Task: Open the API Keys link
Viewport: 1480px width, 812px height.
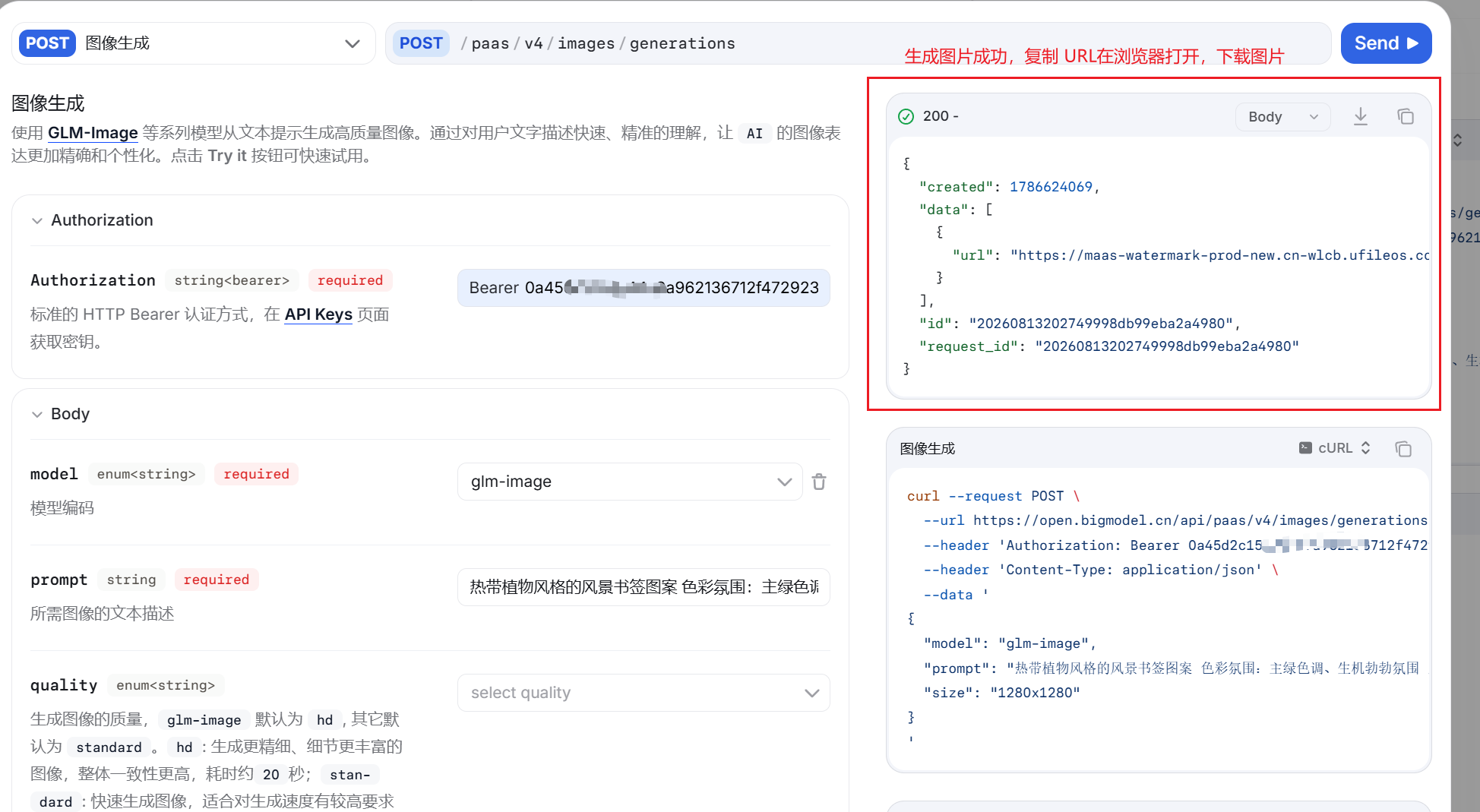Action: 318,314
